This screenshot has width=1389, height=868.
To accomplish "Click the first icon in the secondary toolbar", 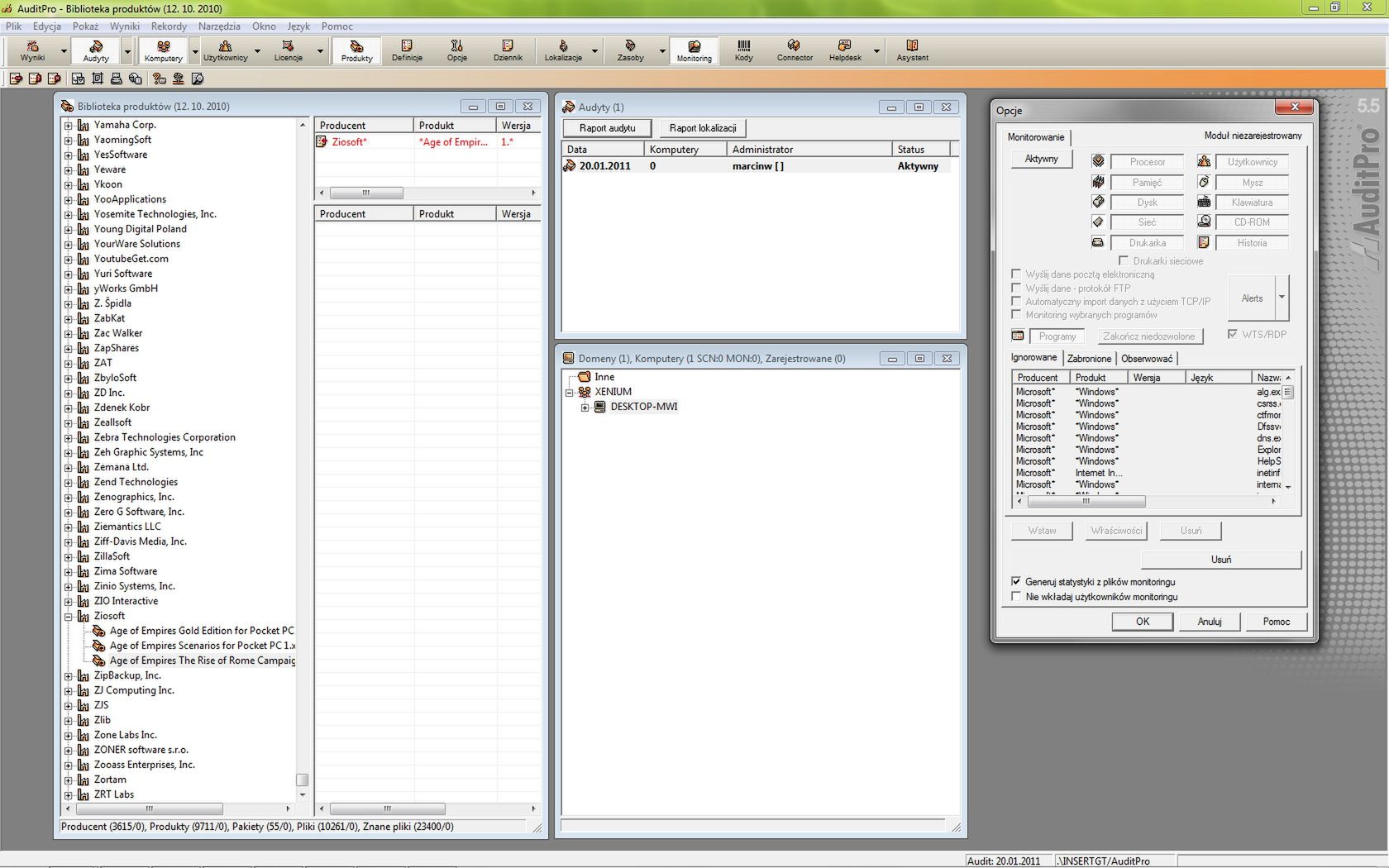I will point(16,79).
